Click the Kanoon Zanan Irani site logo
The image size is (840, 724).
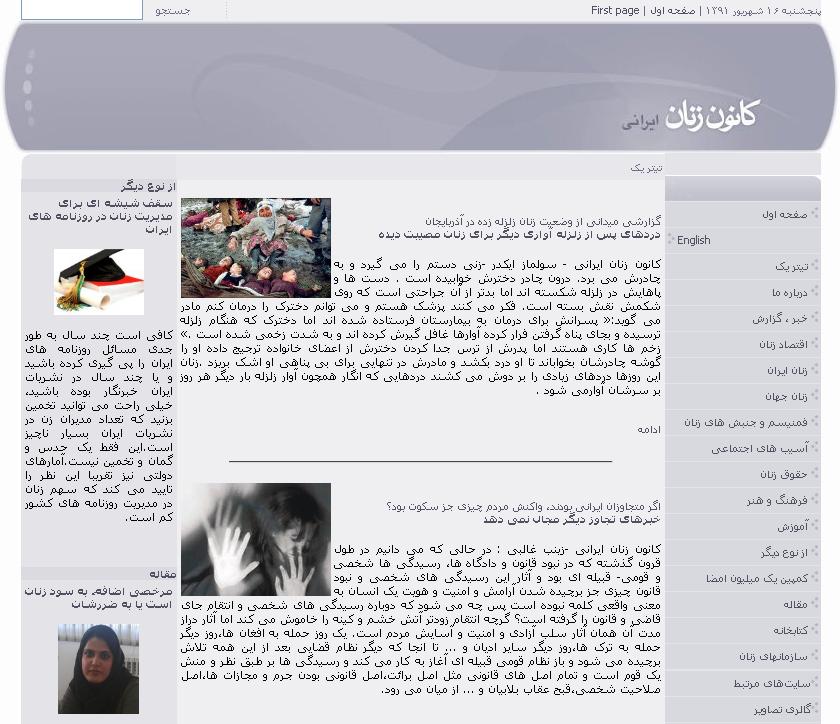(690, 116)
